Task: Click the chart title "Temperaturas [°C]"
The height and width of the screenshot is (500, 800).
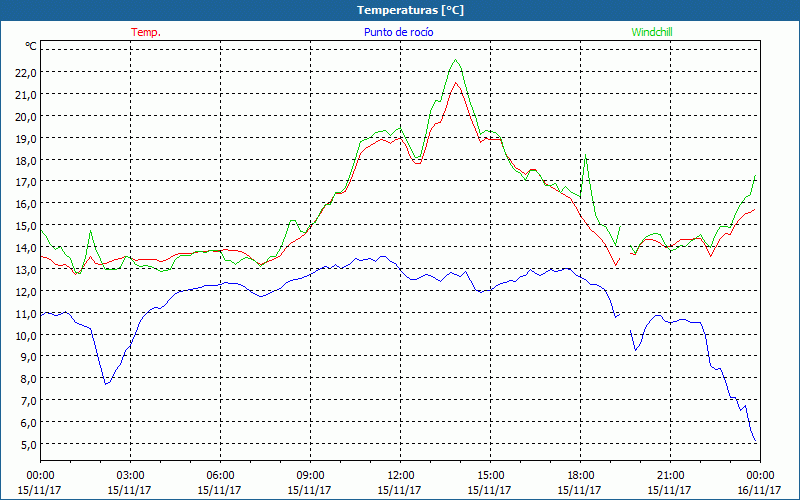Action: click(410, 10)
